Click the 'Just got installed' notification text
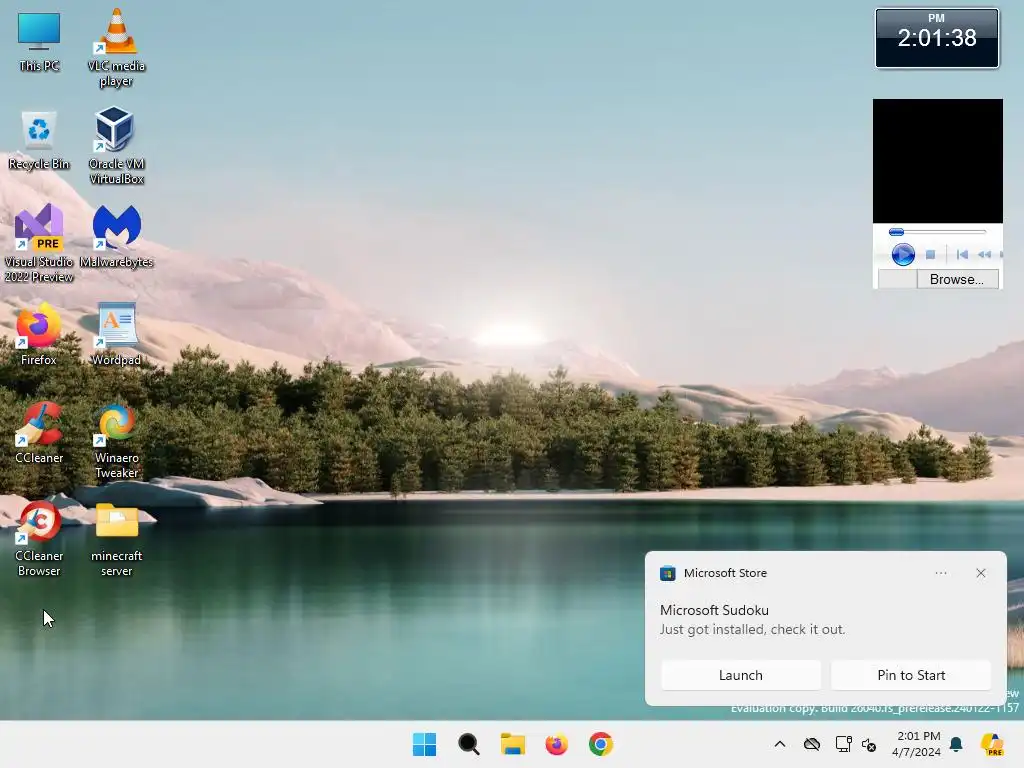Viewport: 1024px width, 768px height. click(752, 630)
